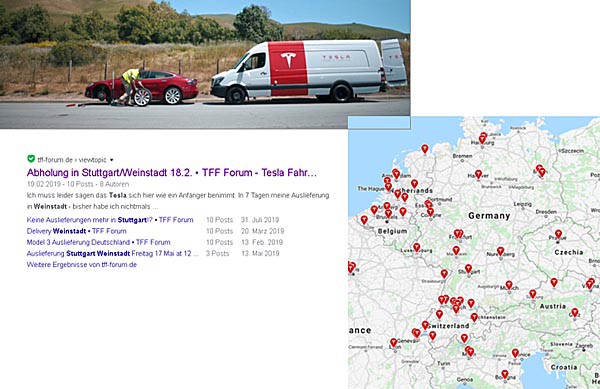Click Weitere Ergebnisse von tff-forum.de
The height and width of the screenshot is (389, 600).
(82, 265)
